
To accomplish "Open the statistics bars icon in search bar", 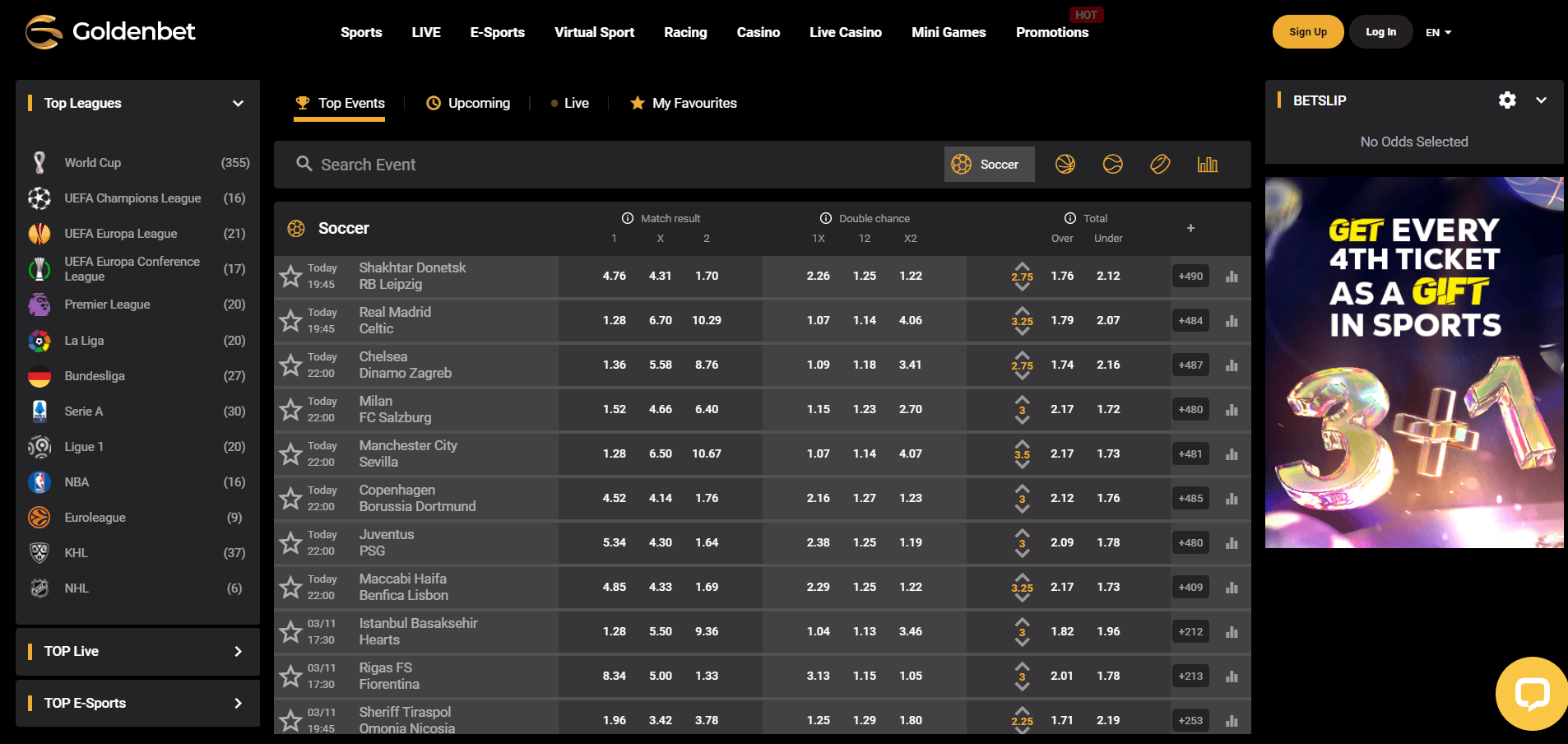I will [x=1208, y=165].
